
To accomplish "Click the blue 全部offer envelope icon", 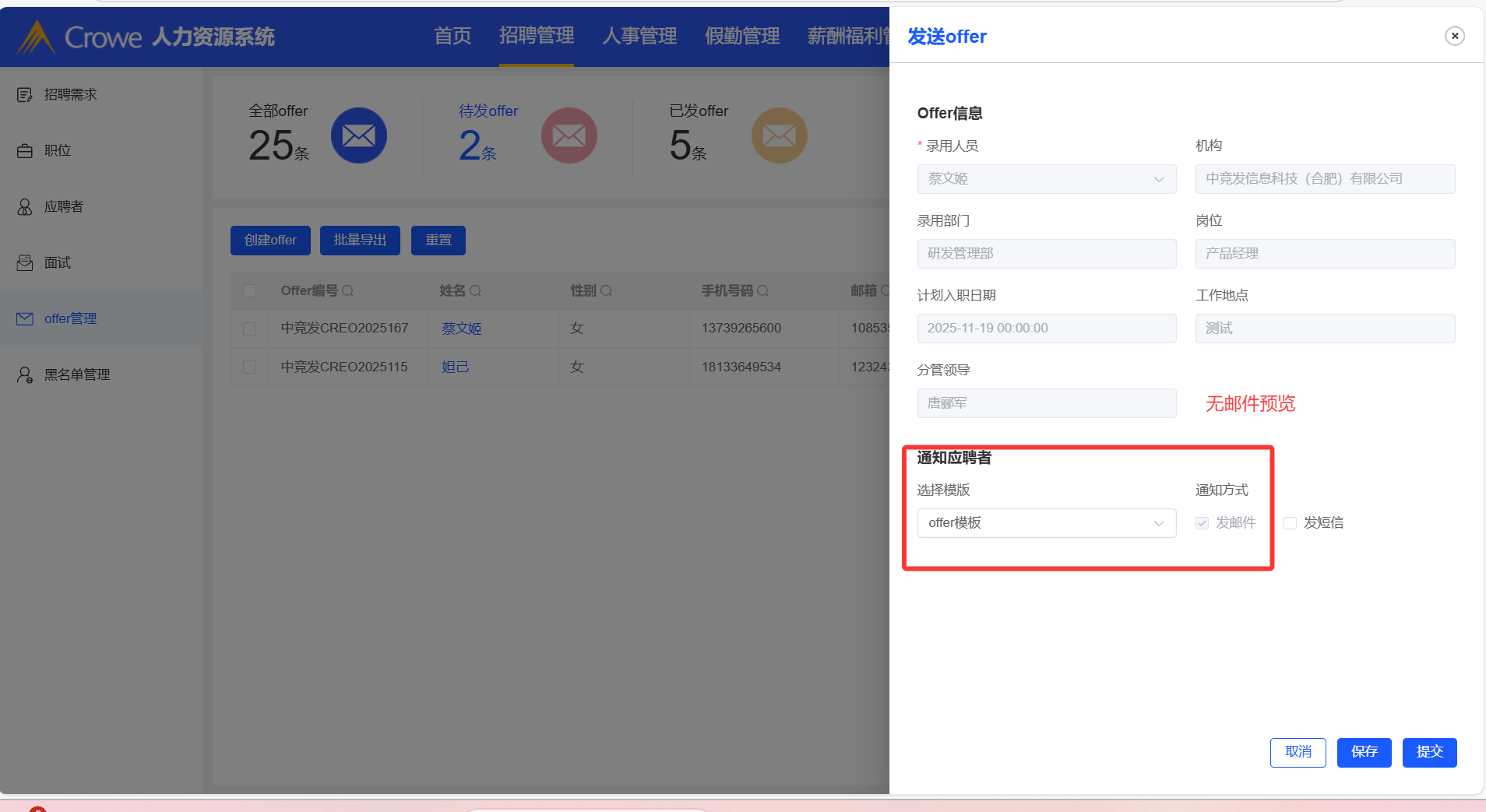I will [359, 135].
